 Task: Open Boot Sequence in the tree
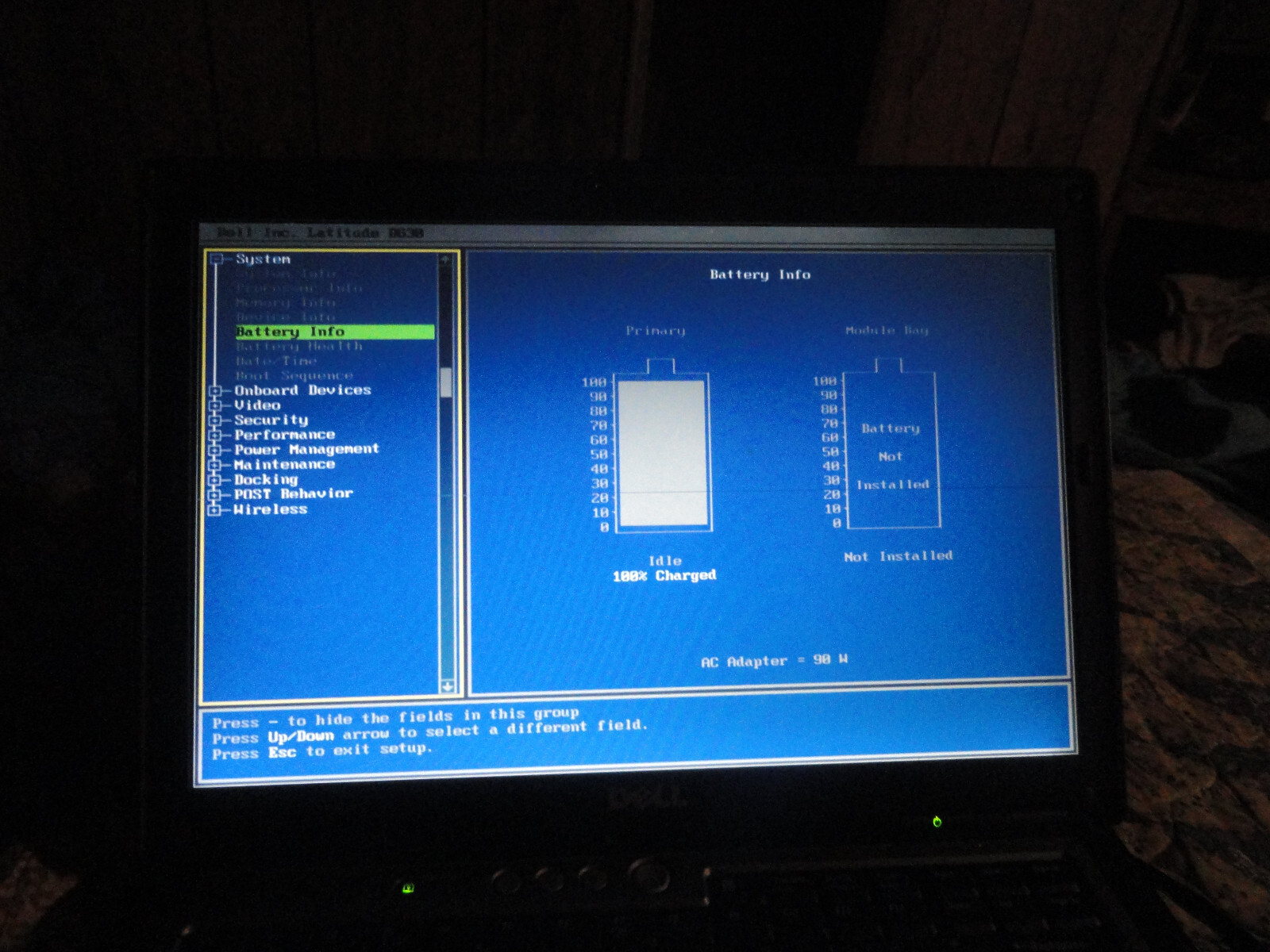294,375
